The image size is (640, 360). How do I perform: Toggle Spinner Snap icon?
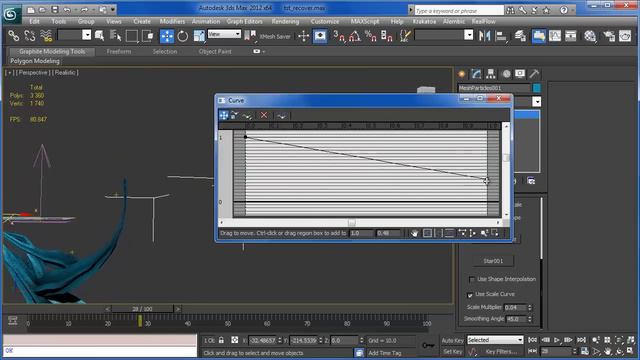387,36
